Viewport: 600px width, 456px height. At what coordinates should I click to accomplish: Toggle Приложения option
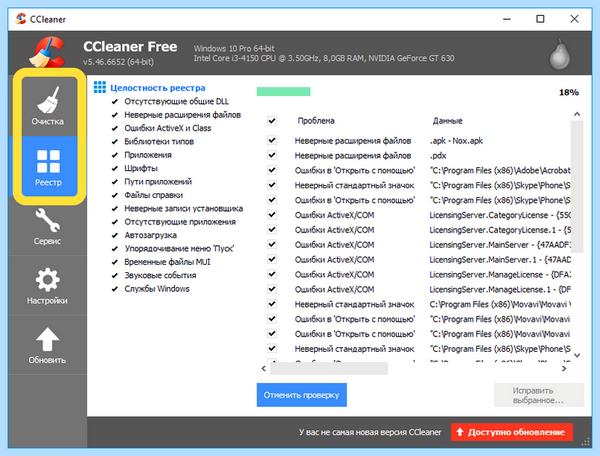(114, 155)
